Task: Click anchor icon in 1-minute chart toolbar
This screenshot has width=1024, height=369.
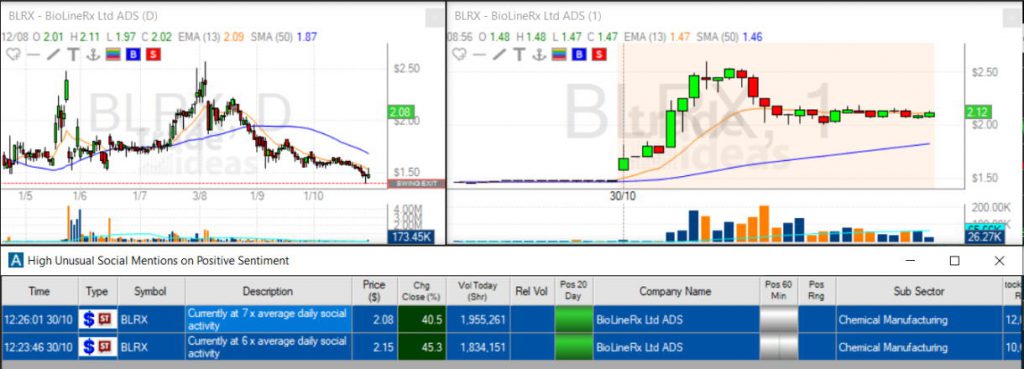Action: [539, 55]
